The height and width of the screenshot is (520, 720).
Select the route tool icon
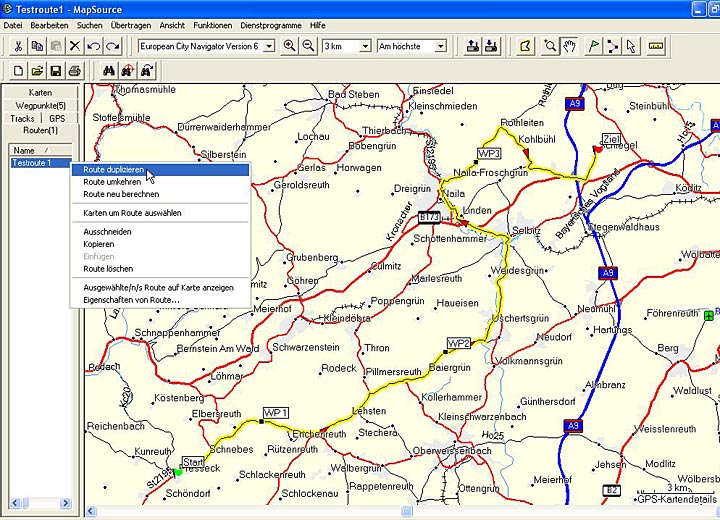(613, 46)
